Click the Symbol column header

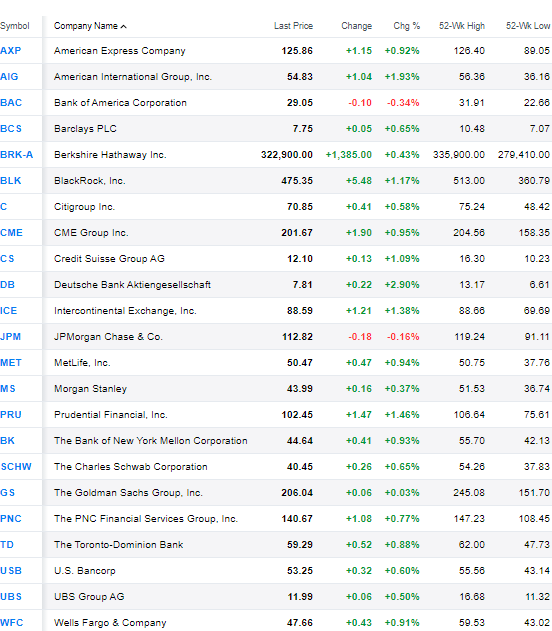point(15,26)
